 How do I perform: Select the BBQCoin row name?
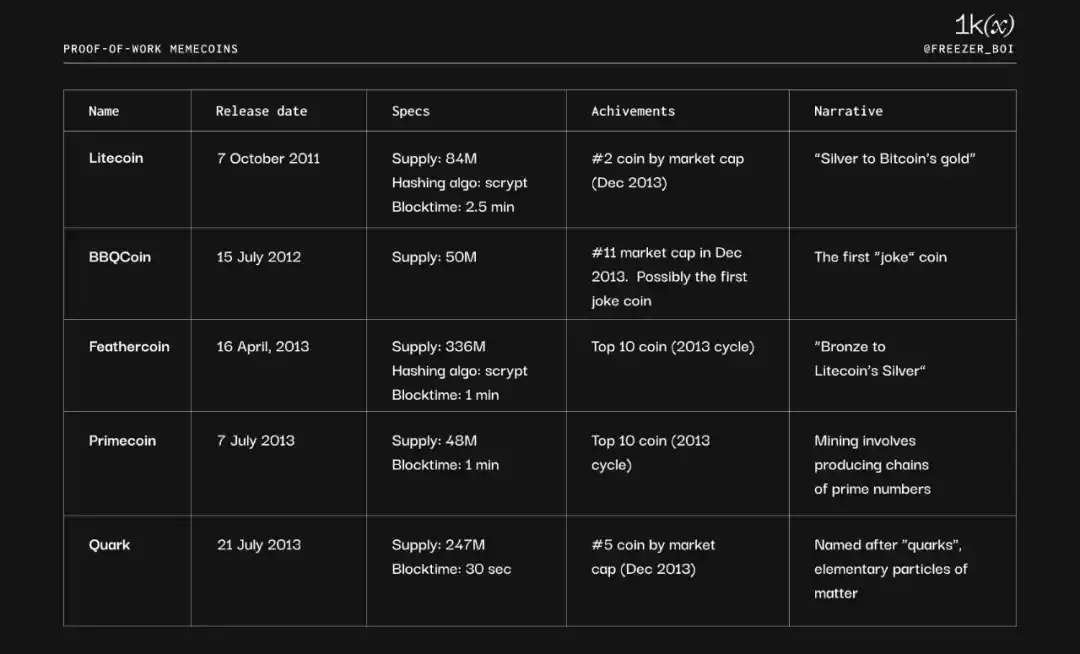[120, 257]
